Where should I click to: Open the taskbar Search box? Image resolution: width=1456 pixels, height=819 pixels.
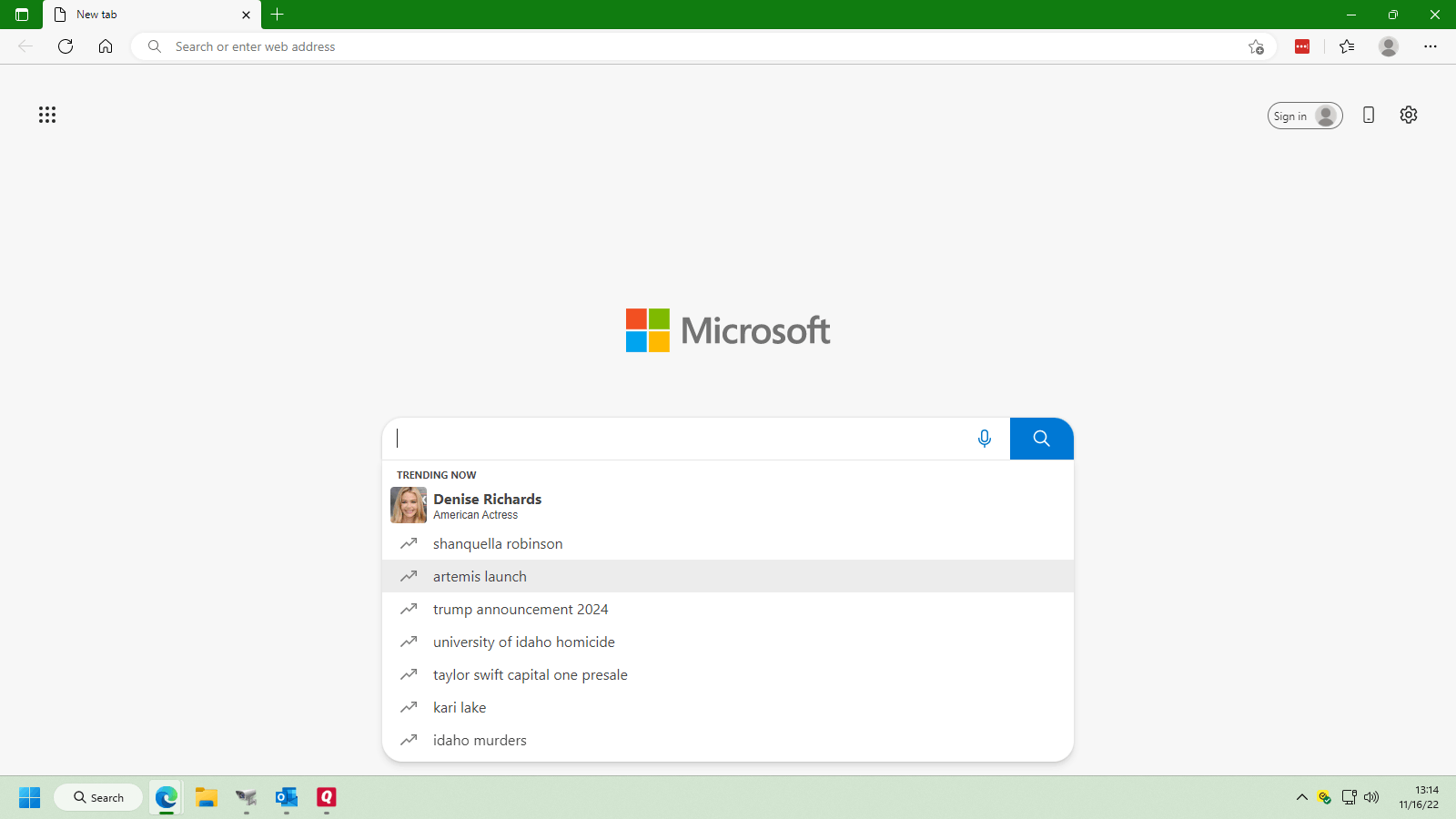[x=98, y=797]
